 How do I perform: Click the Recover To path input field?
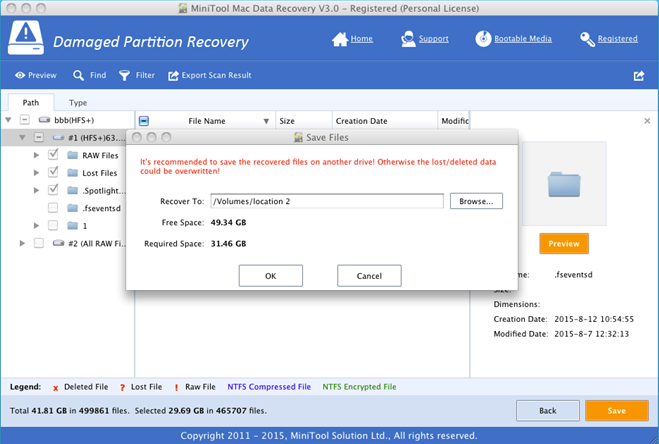point(327,201)
